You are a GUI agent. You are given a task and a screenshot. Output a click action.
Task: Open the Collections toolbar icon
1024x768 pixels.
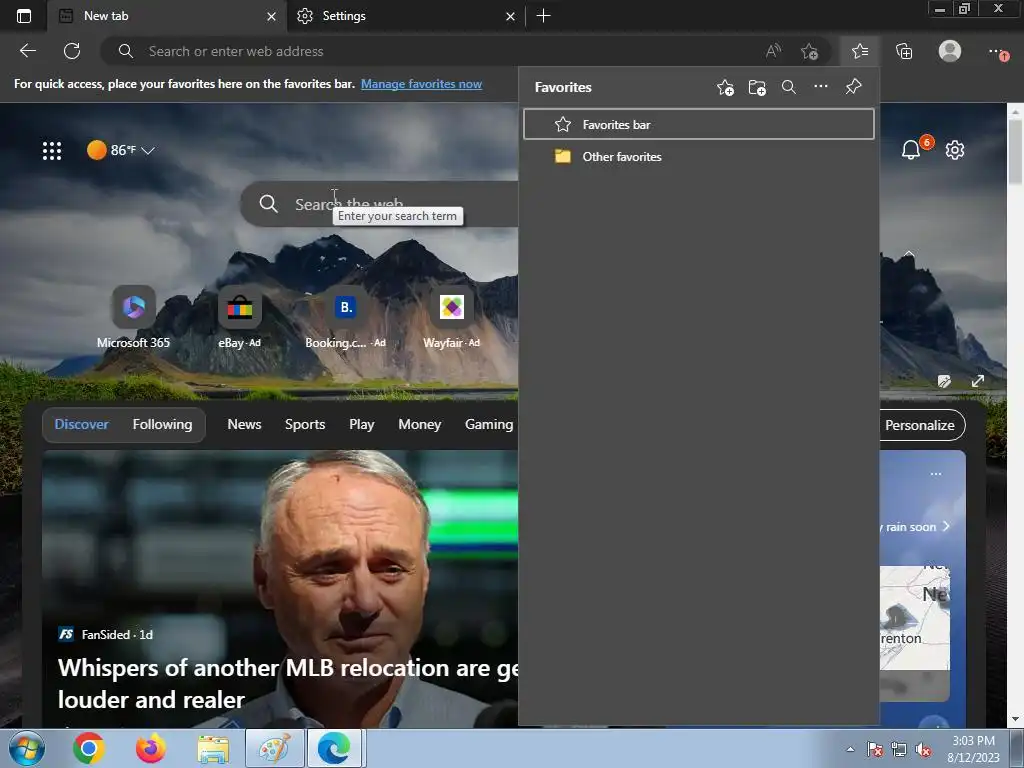point(904,51)
